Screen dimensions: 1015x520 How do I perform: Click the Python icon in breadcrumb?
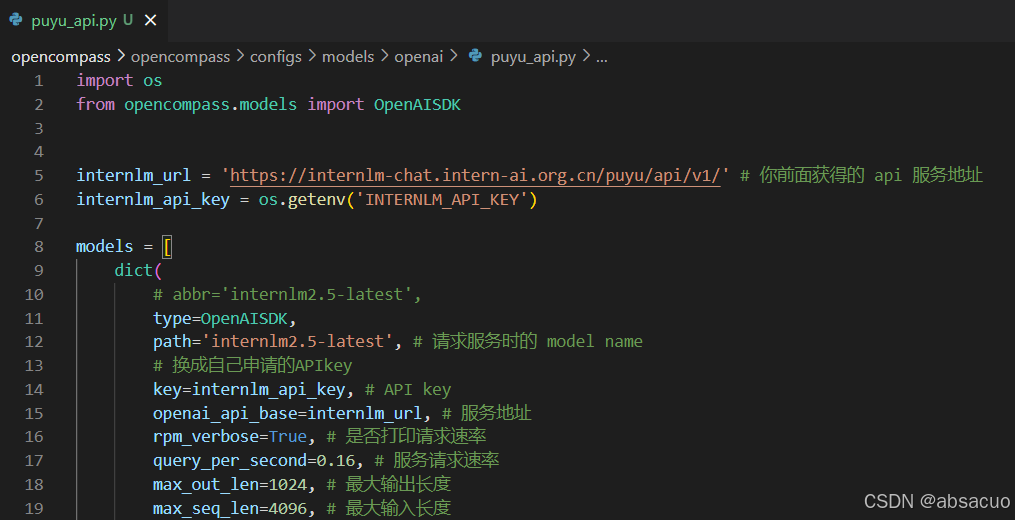(475, 56)
